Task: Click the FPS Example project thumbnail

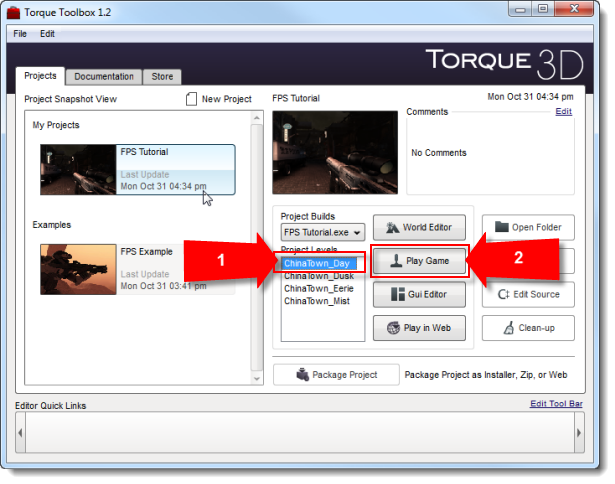Action: click(78, 269)
